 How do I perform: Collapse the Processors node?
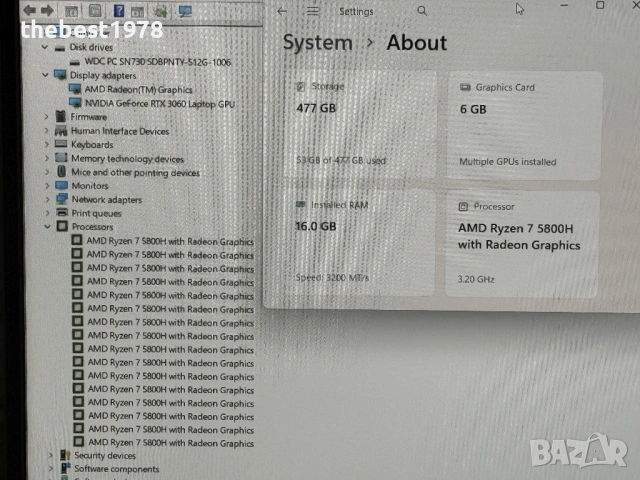[47, 227]
